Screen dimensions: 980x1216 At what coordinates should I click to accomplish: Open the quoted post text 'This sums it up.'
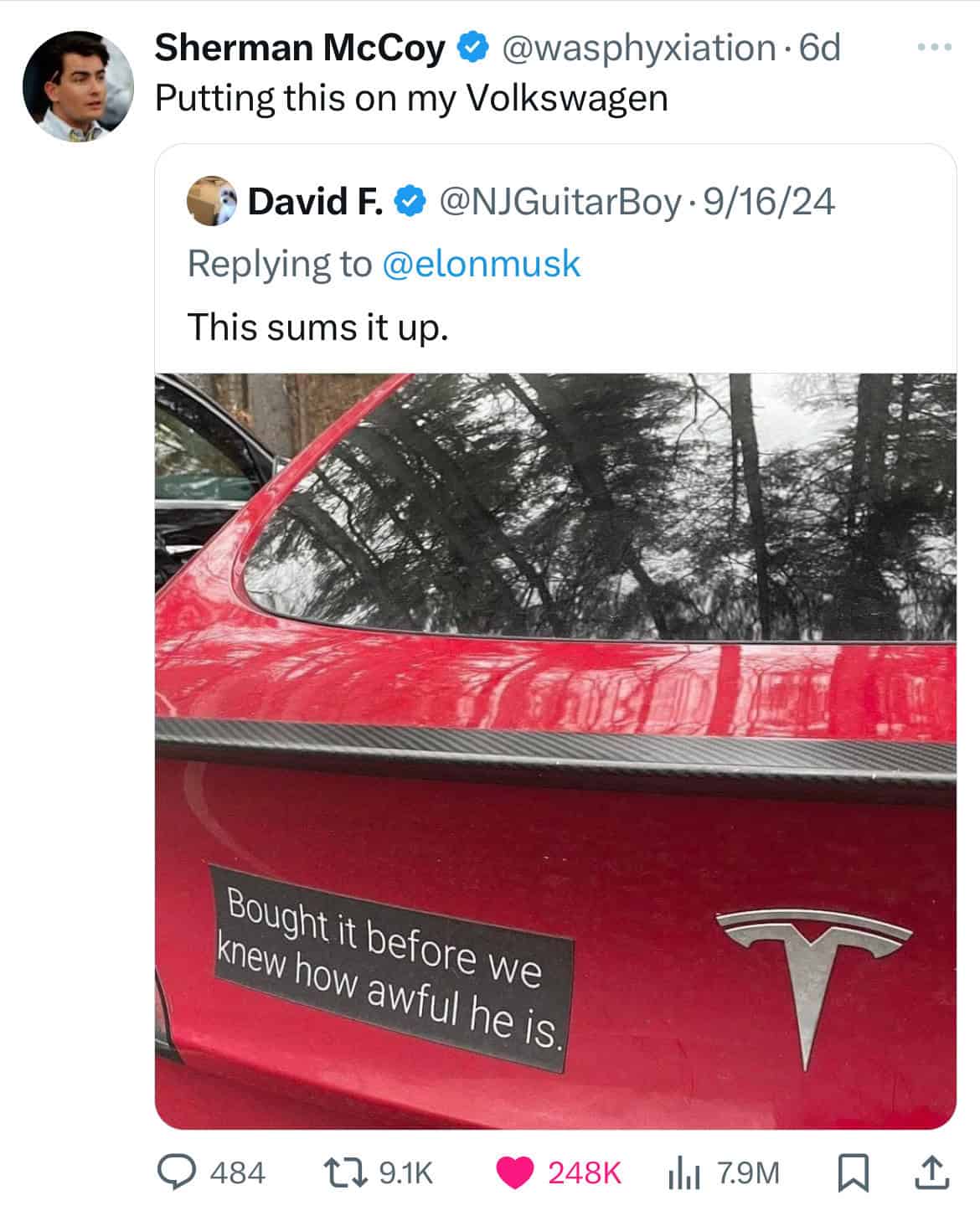tap(318, 326)
